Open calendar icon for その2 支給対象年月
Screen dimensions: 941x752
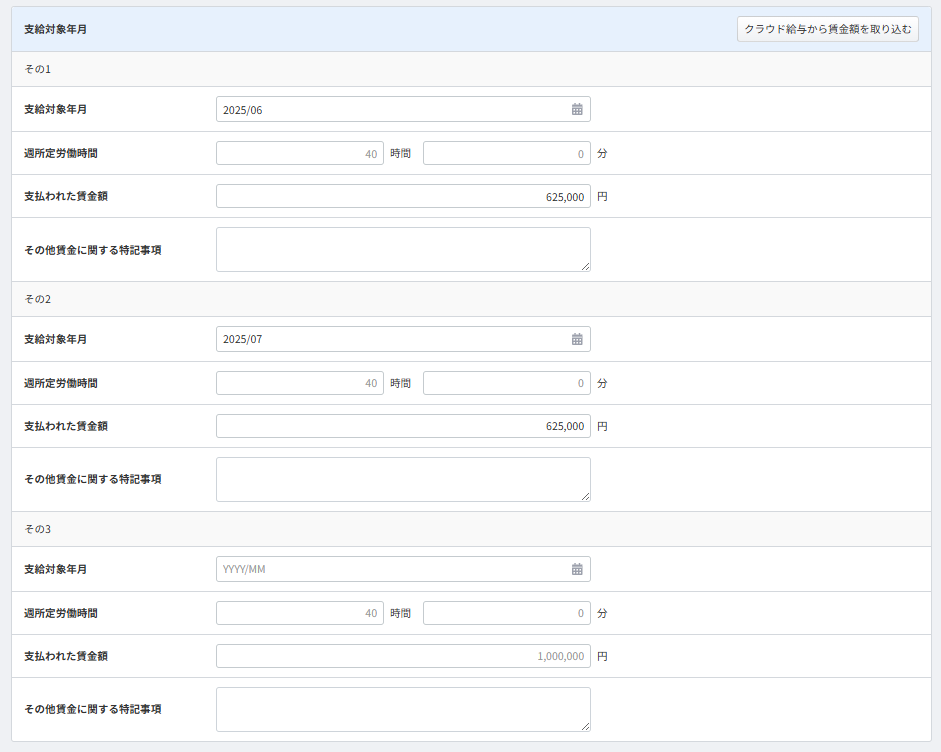click(x=577, y=339)
